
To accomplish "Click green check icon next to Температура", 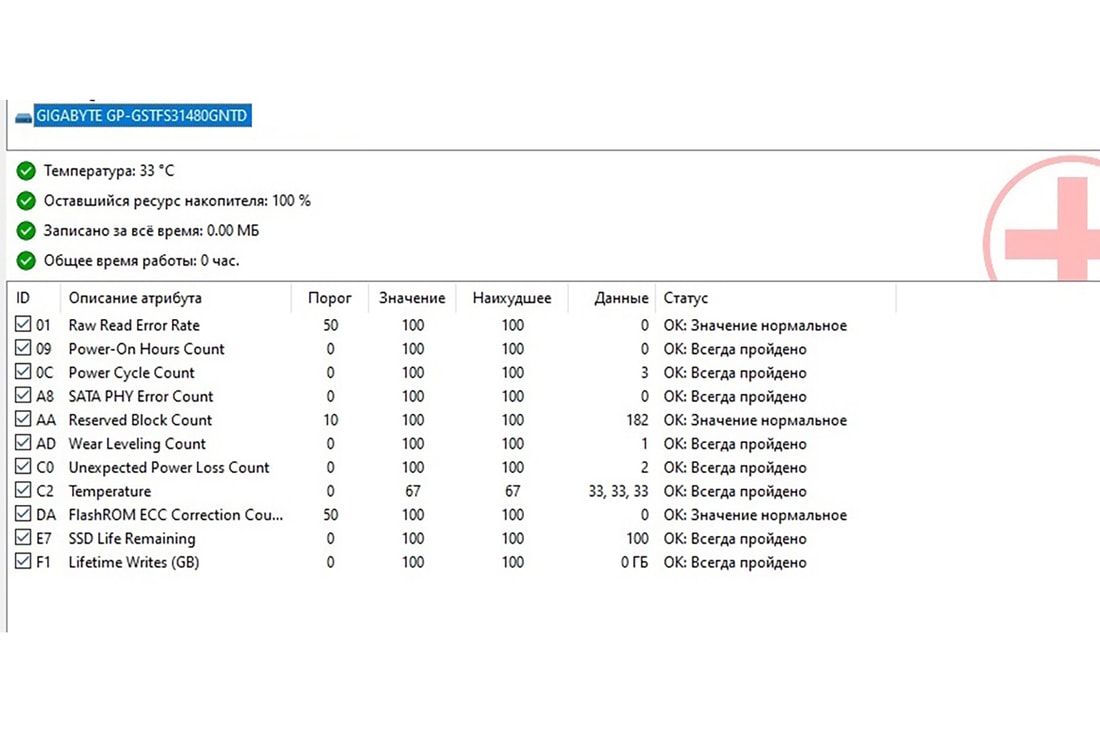I will tap(26, 171).
